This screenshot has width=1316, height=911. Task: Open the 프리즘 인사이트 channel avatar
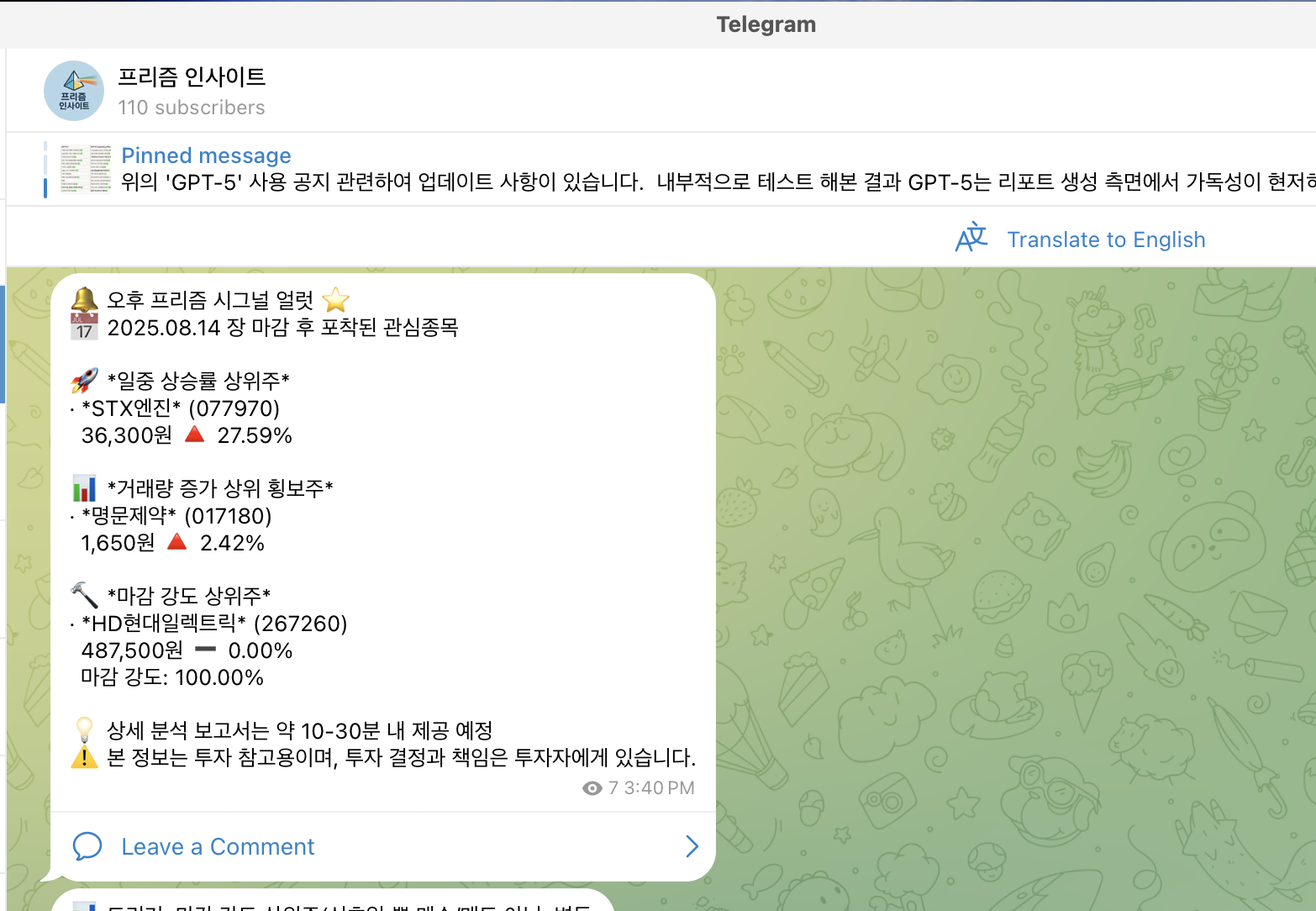pyautogui.click(x=74, y=91)
